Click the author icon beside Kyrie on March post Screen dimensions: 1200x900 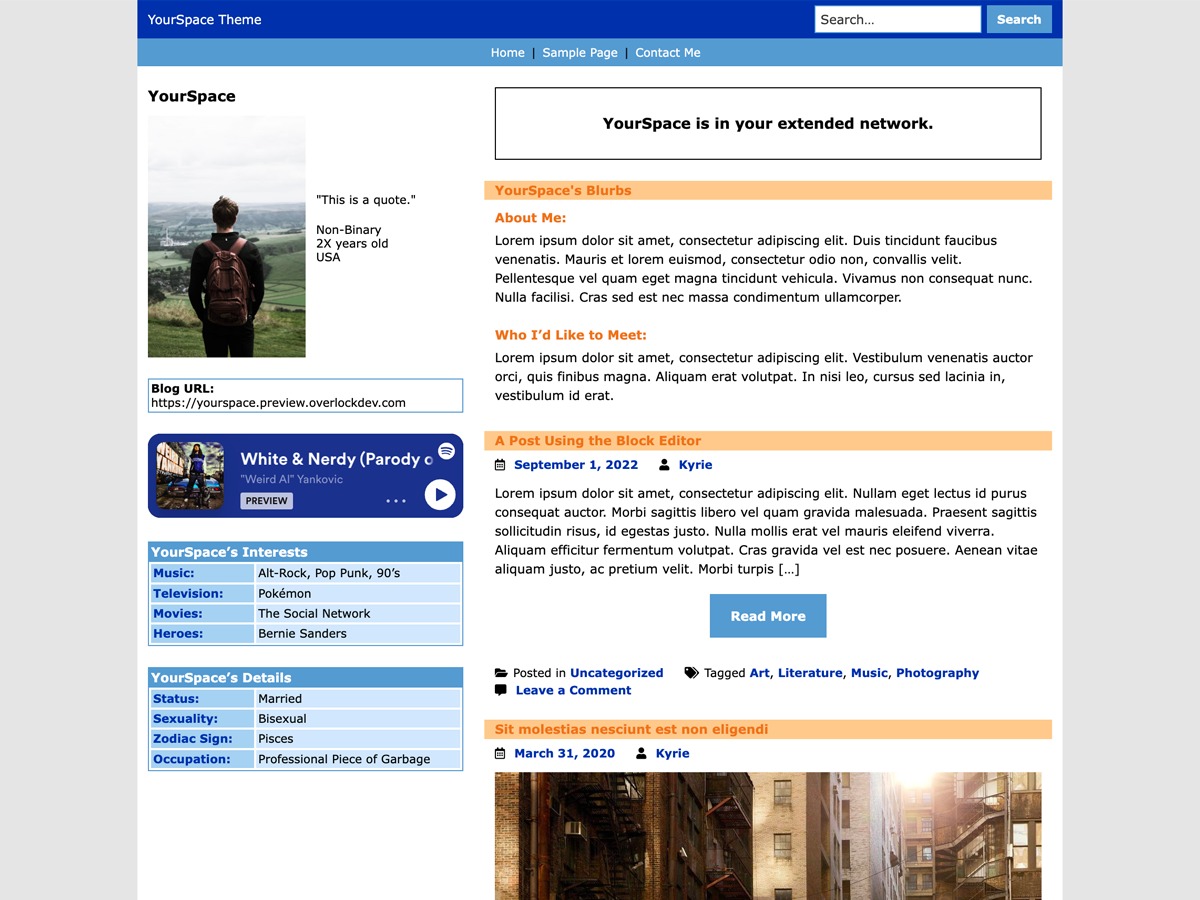click(641, 754)
